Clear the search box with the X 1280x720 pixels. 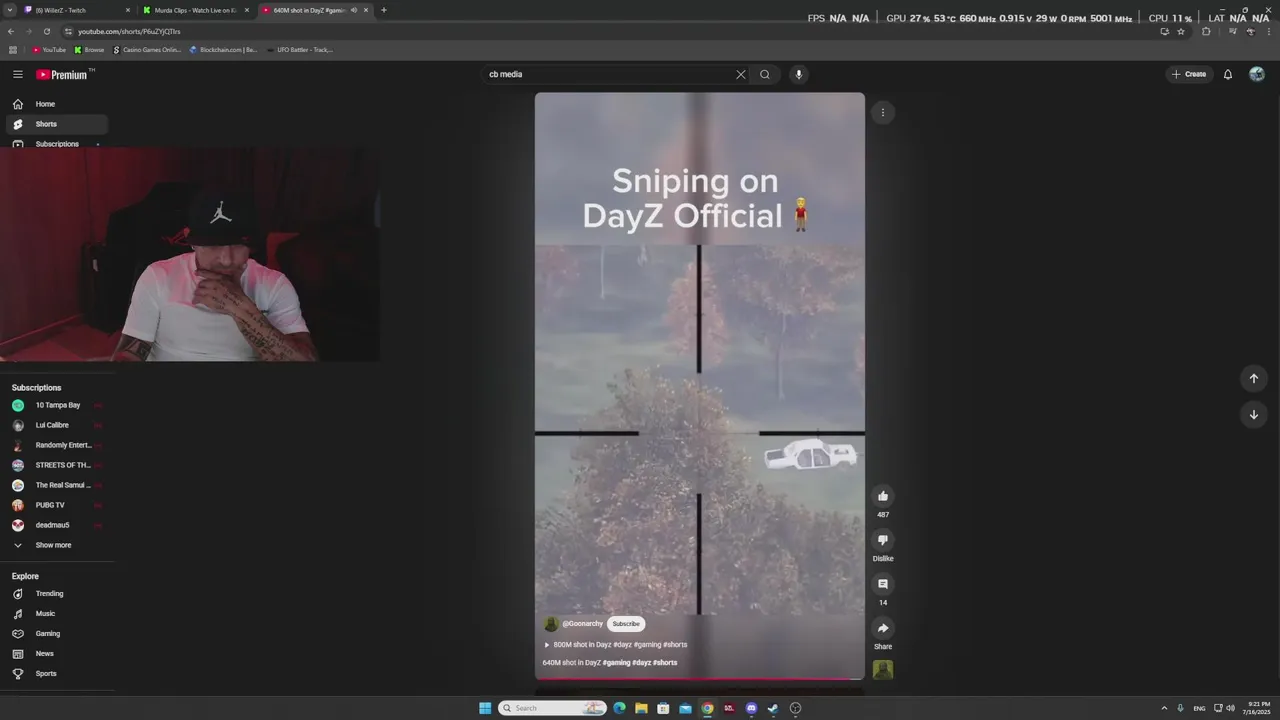coord(741,74)
